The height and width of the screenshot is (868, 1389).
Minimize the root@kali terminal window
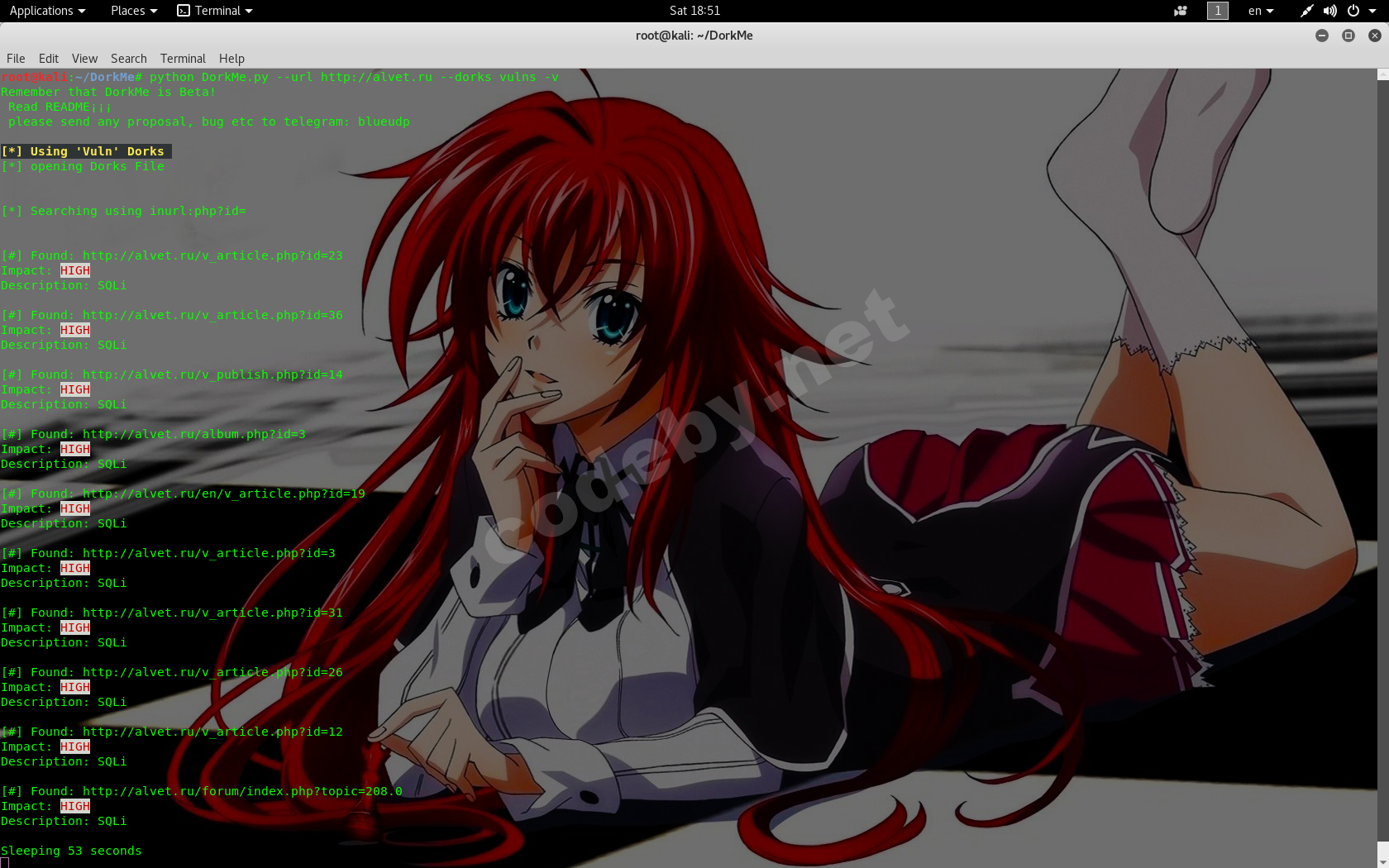[1322, 36]
